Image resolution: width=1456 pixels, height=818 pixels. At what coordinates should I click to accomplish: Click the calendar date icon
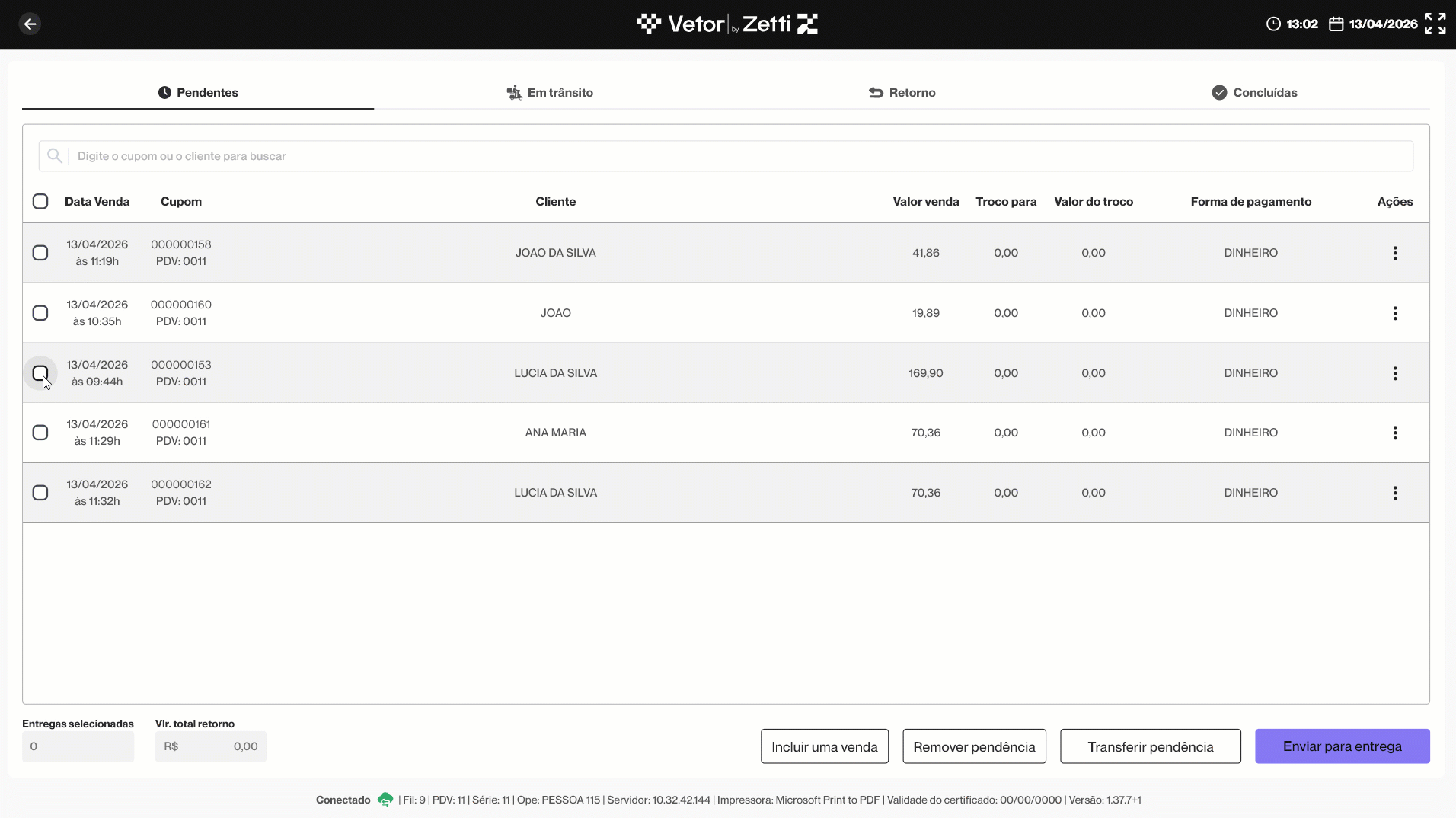click(x=1336, y=24)
